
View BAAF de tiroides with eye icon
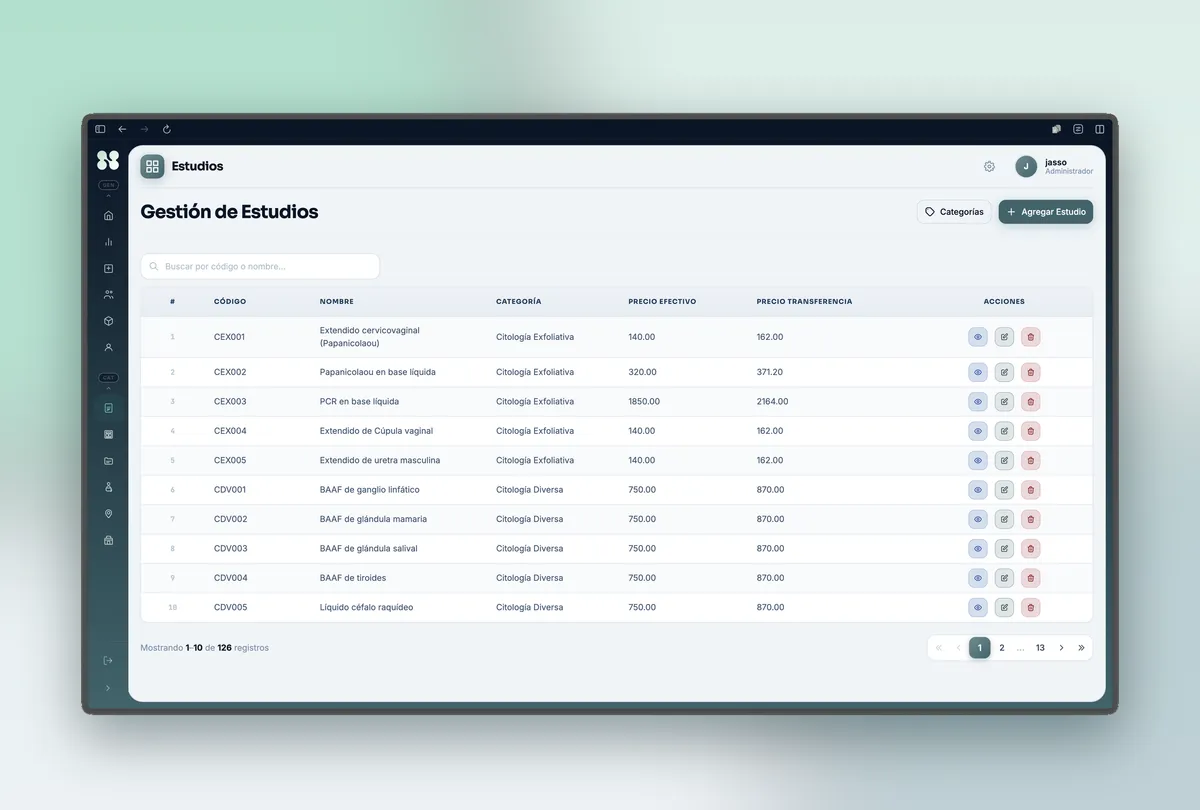(x=977, y=578)
